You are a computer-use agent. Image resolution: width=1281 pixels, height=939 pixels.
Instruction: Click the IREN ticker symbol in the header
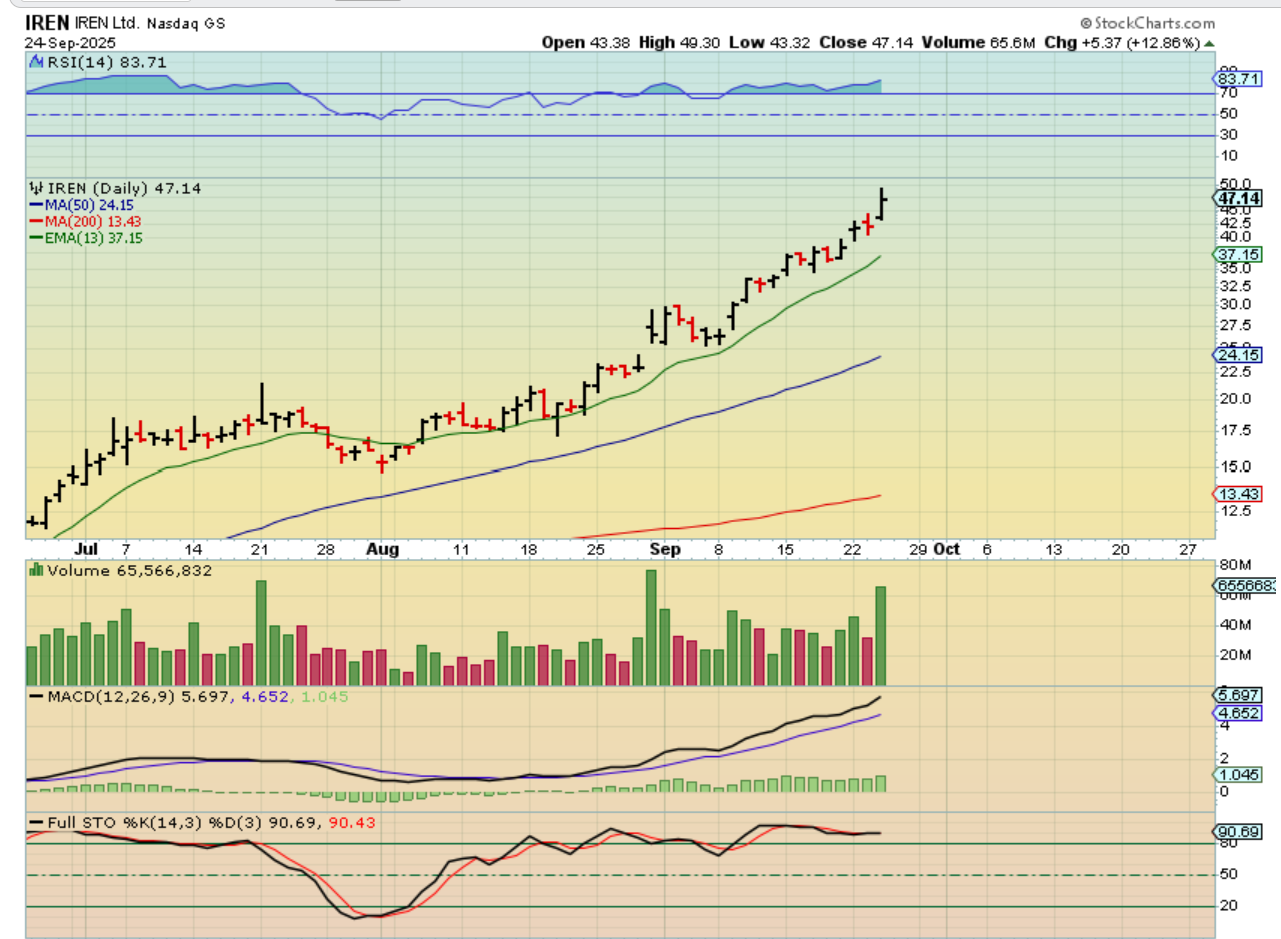(x=48, y=22)
